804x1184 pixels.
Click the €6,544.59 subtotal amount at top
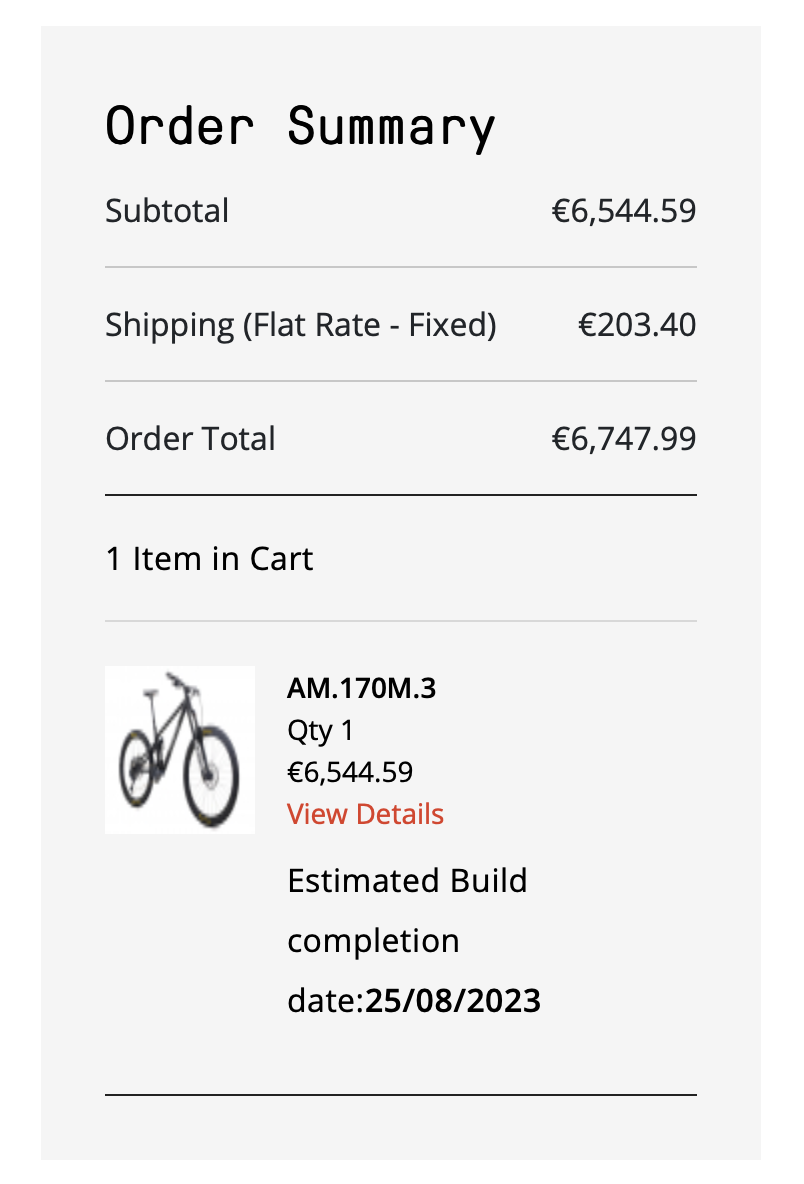coord(624,211)
